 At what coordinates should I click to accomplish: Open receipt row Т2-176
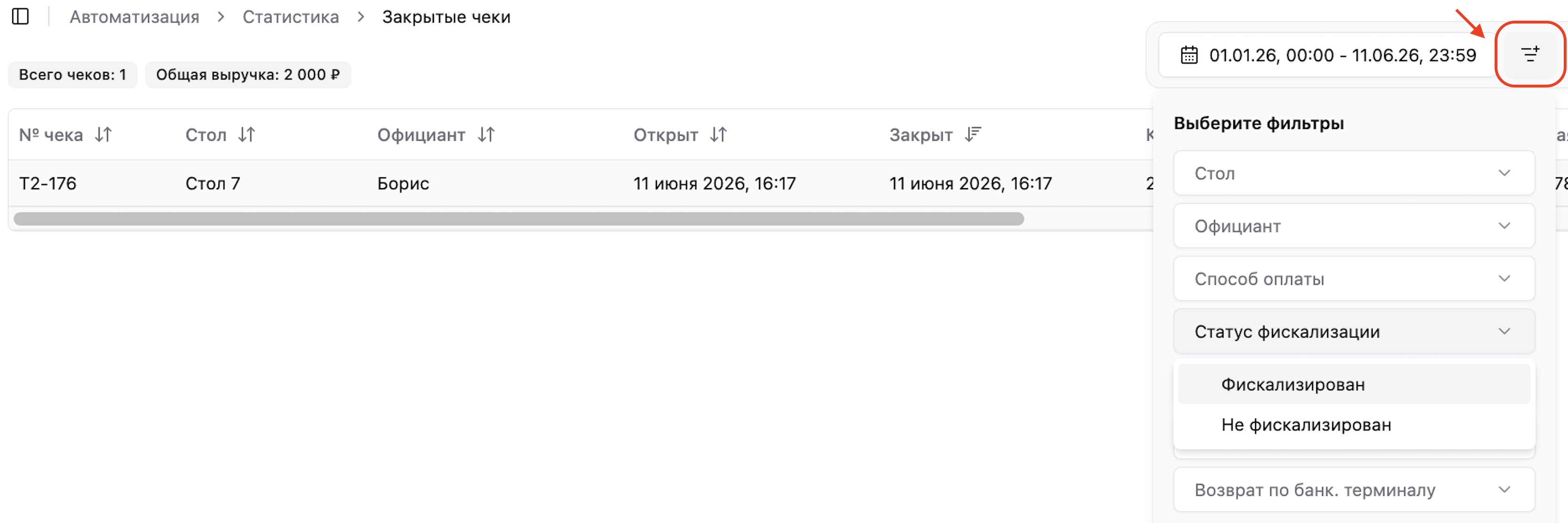[578, 183]
